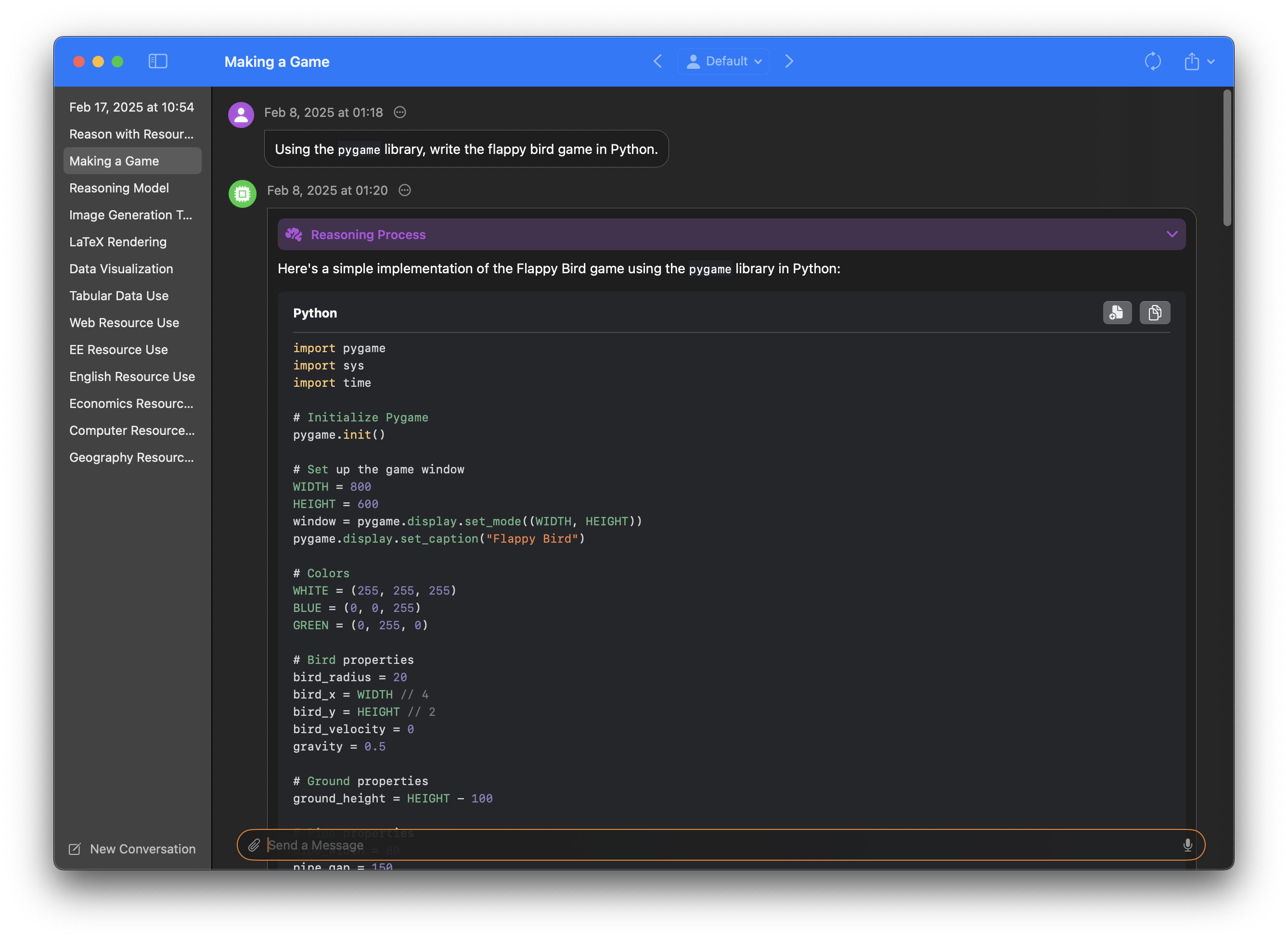Select the Making a Game conversation
The width and height of the screenshot is (1288, 941).
tap(132, 161)
